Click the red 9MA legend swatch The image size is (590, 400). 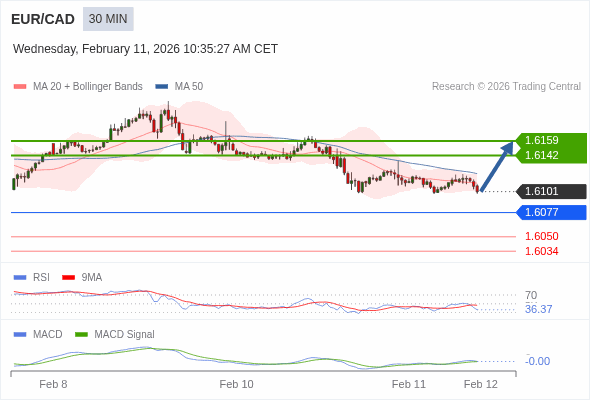[68, 278]
